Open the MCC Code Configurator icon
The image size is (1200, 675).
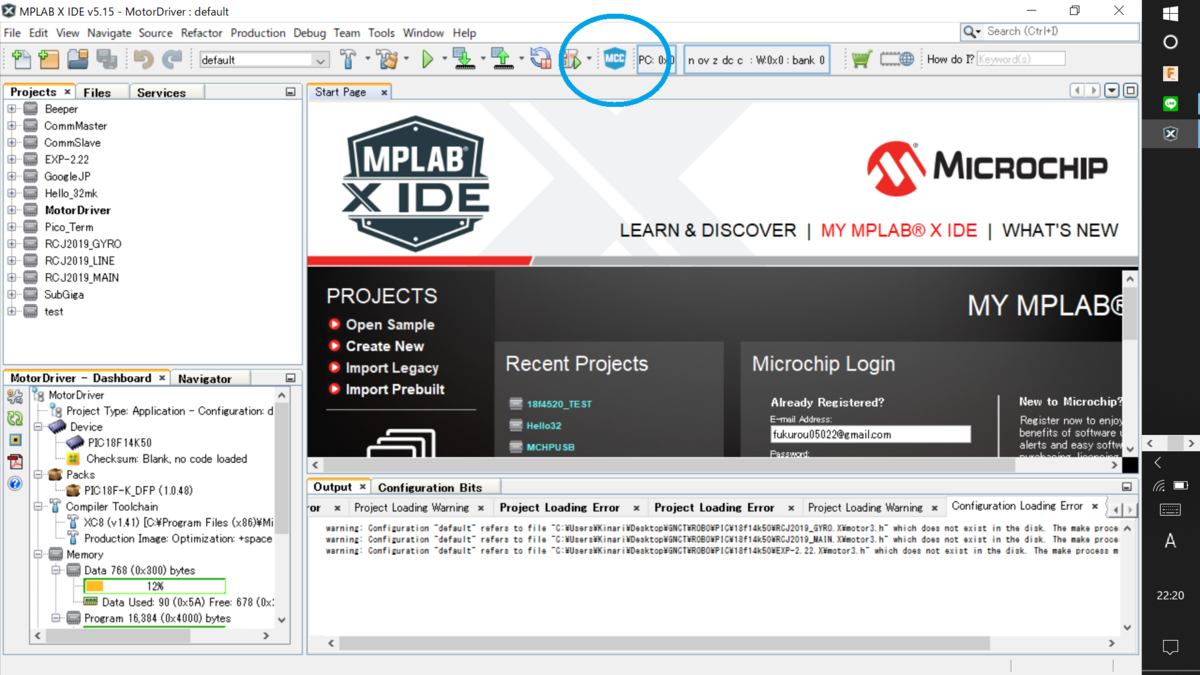point(615,59)
